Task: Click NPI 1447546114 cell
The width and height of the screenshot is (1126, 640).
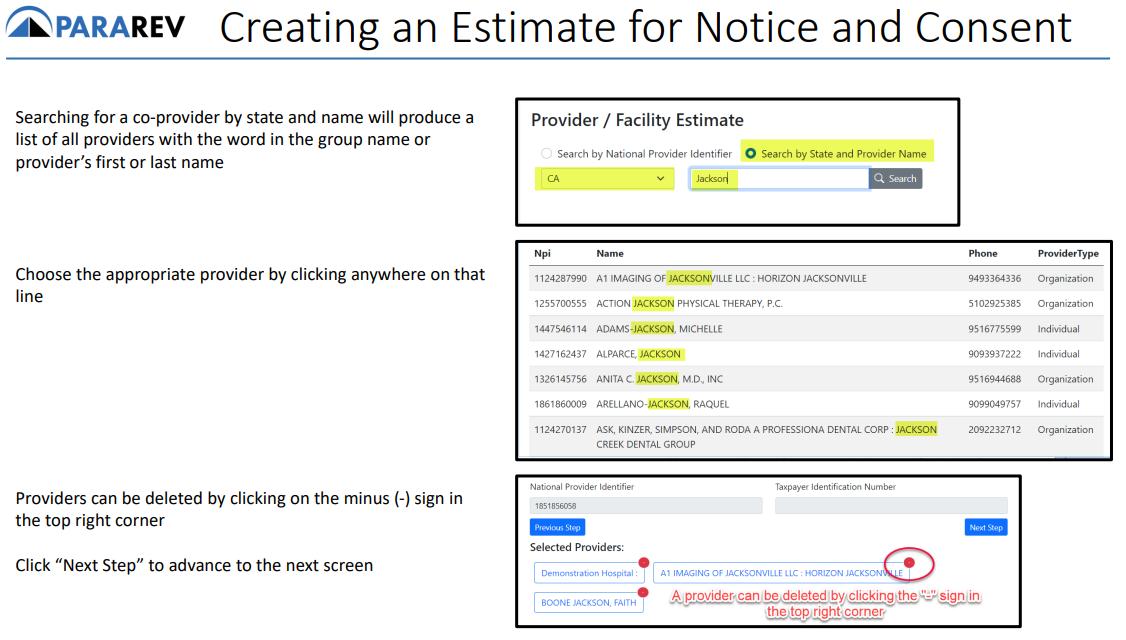Action: (x=560, y=329)
